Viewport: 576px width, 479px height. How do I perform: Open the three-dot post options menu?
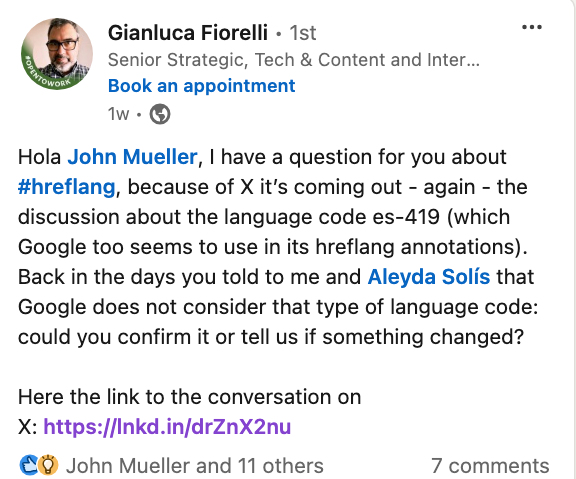click(532, 27)
